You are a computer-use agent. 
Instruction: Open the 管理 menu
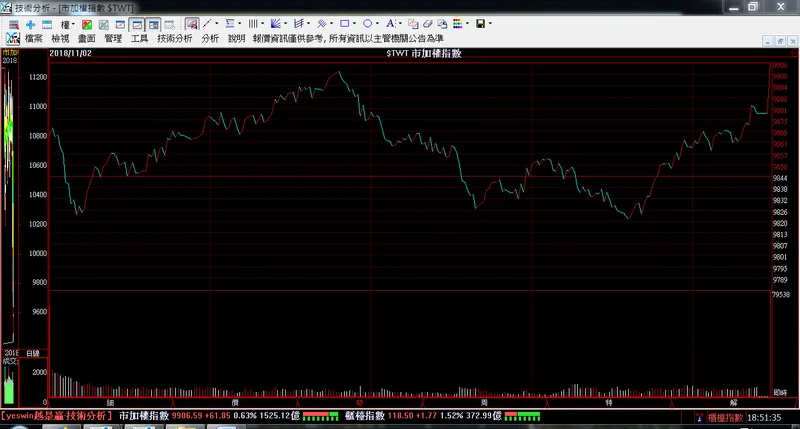[x=113, y=39]
